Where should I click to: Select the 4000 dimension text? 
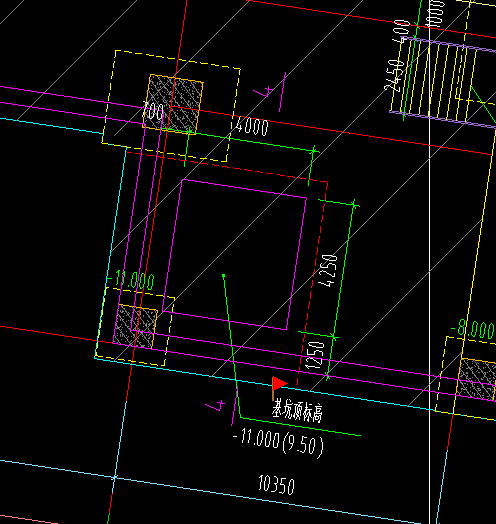252,126
